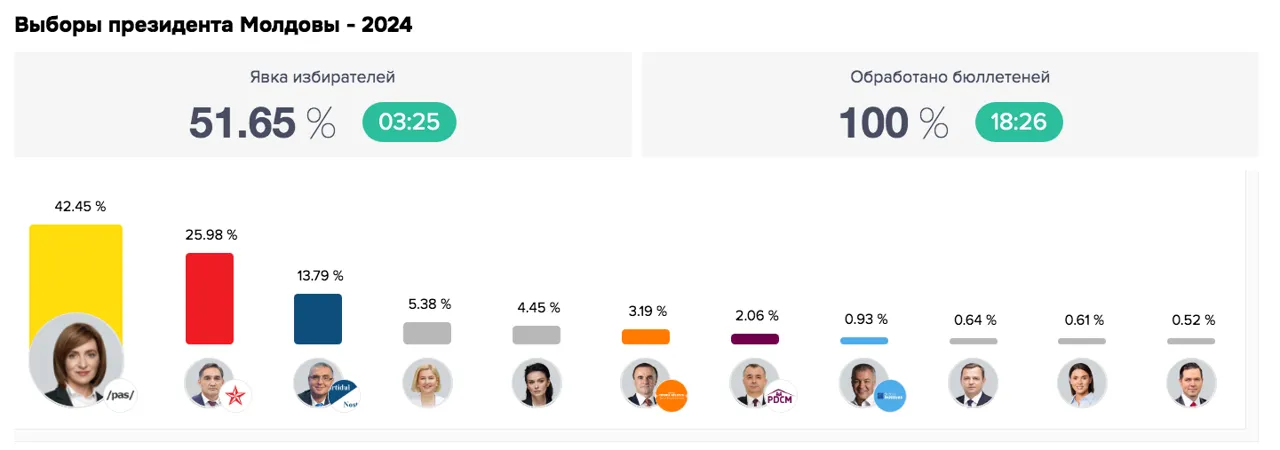Click the red star party logo
This screenshot has height=450, width=1280.
(x=237, y=396)
